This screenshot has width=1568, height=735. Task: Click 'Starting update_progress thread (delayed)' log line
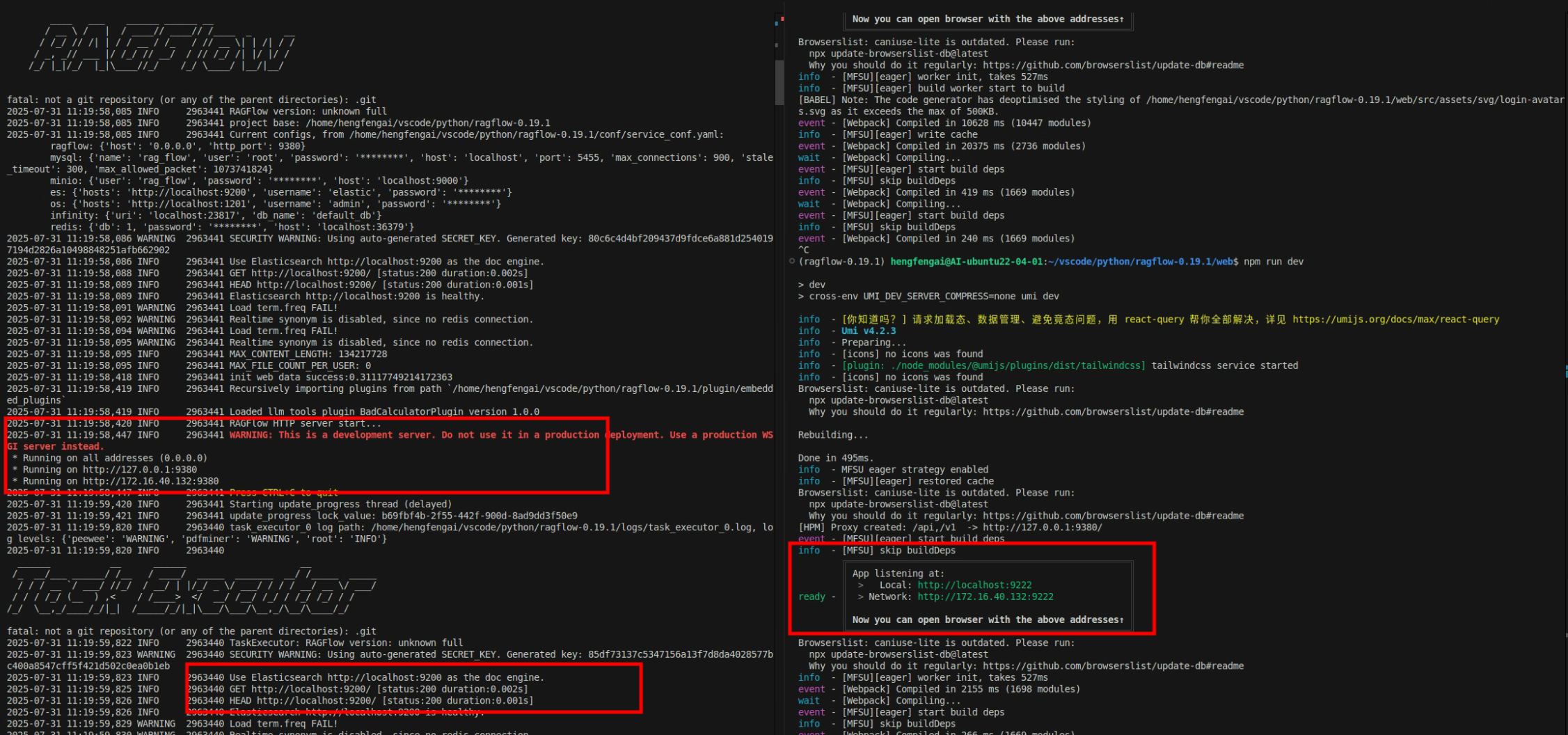coord(229,505)
